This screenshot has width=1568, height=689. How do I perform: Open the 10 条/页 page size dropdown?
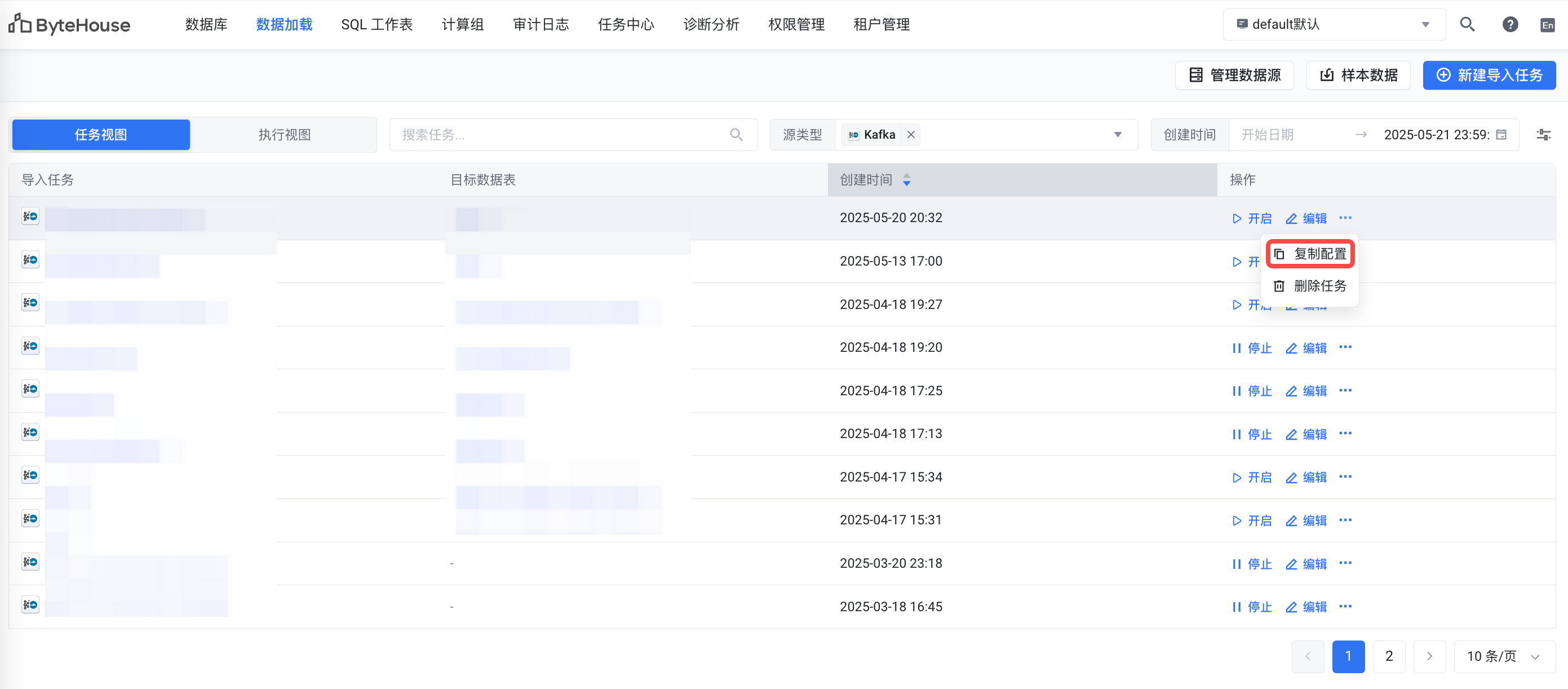coord(1504,656)
